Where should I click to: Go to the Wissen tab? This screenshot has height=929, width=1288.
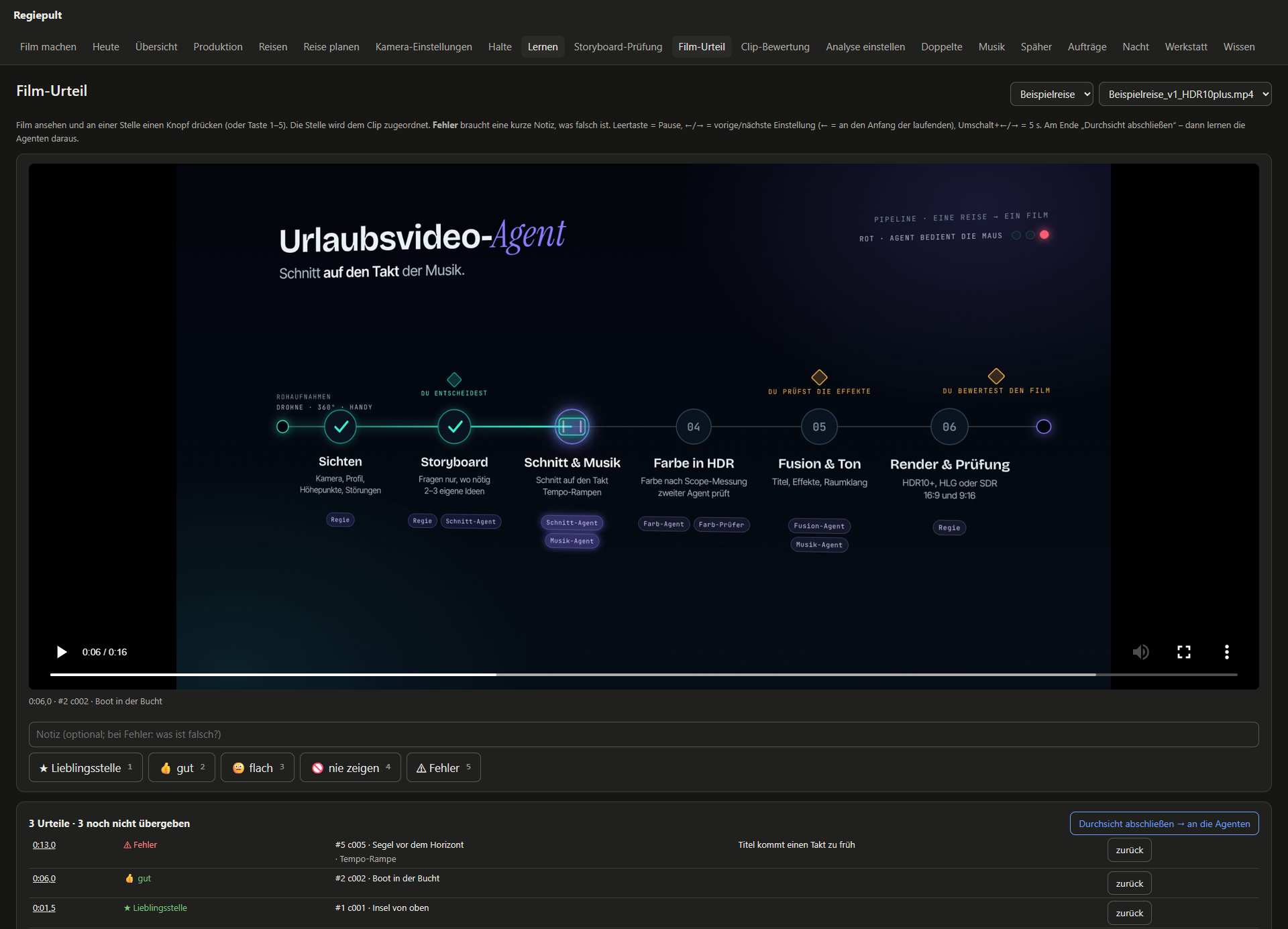(x=1239, y=47)
